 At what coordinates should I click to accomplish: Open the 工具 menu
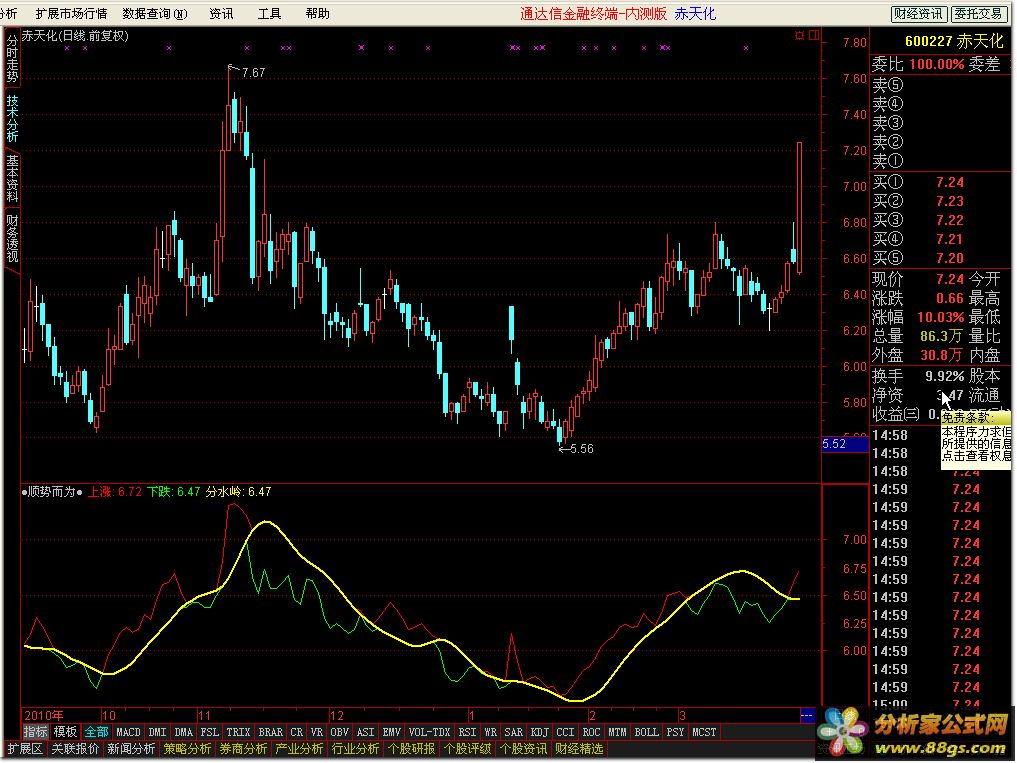click(269, 13)
